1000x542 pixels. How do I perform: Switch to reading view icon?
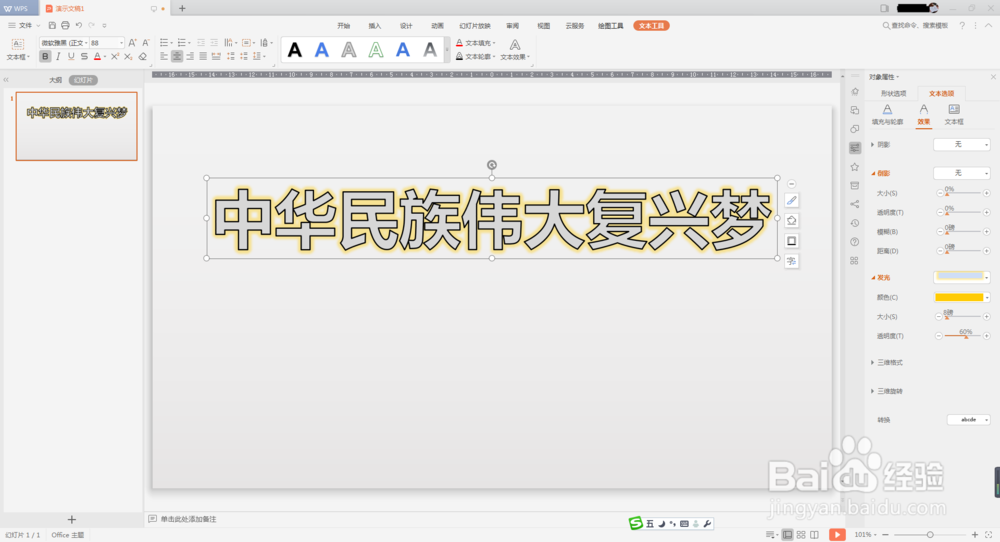pos(814,535)
